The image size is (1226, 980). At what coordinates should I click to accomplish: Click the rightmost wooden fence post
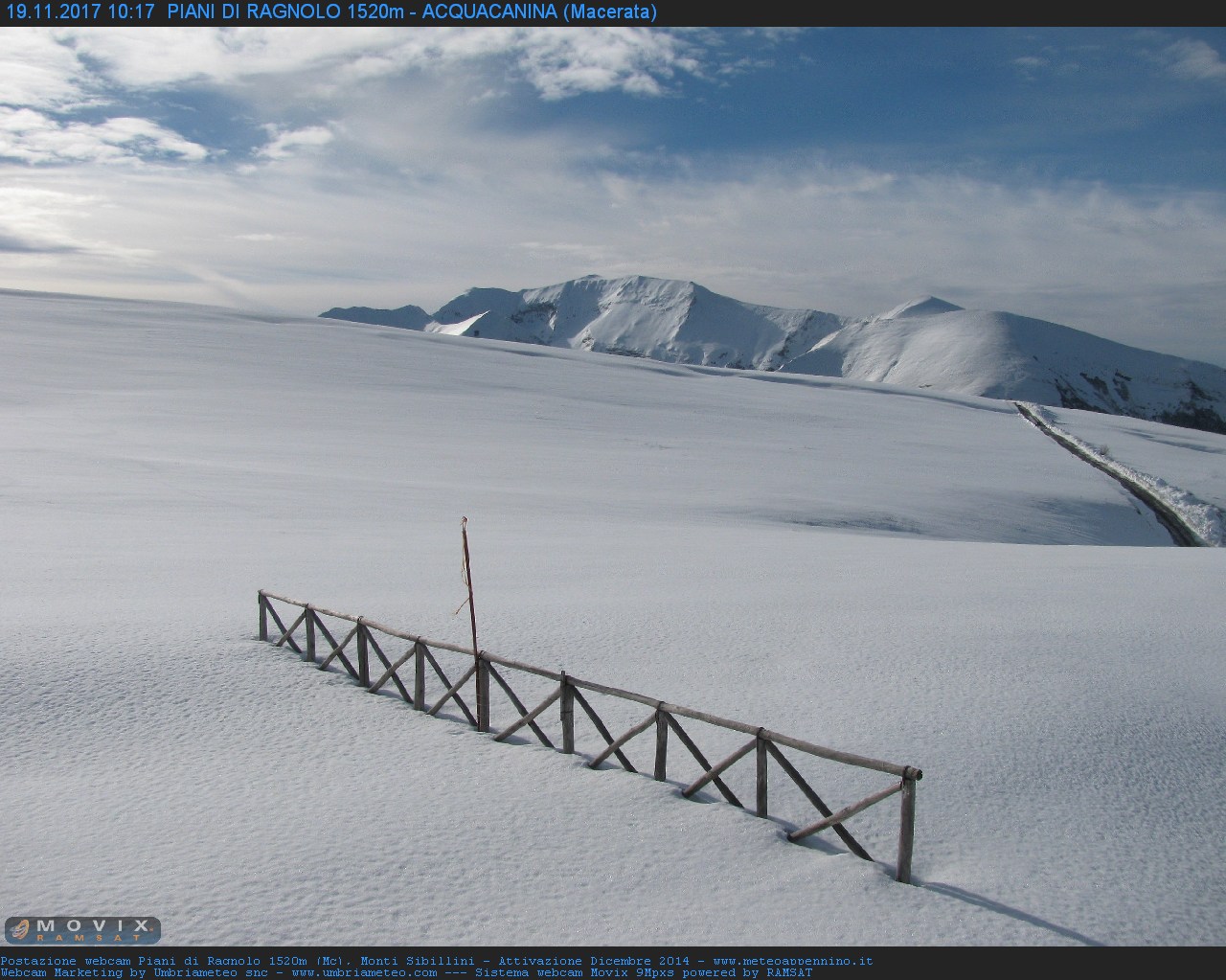pos(905,829)
